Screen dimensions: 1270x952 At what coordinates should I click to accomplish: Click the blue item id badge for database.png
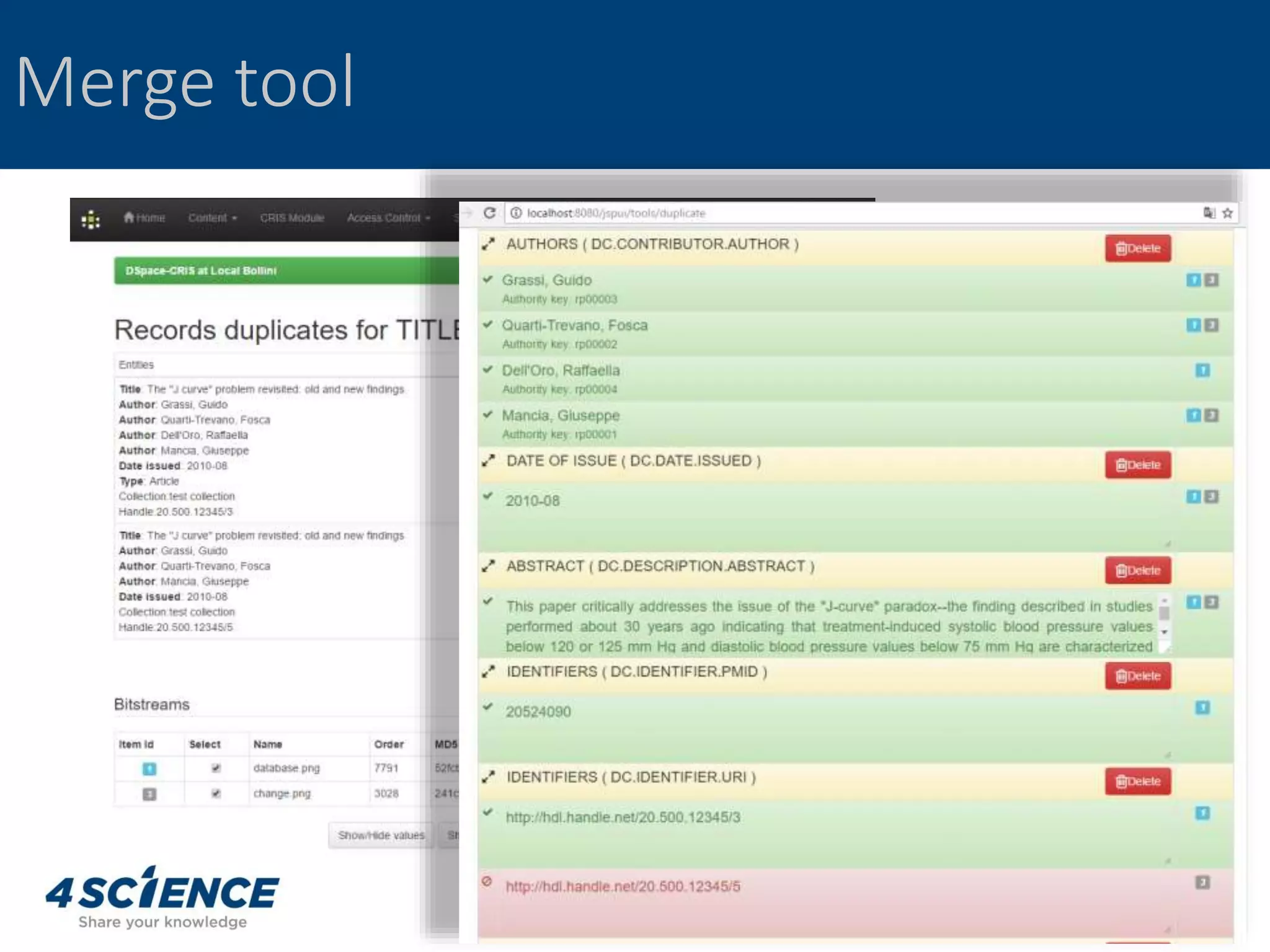[x=149, y=769]
